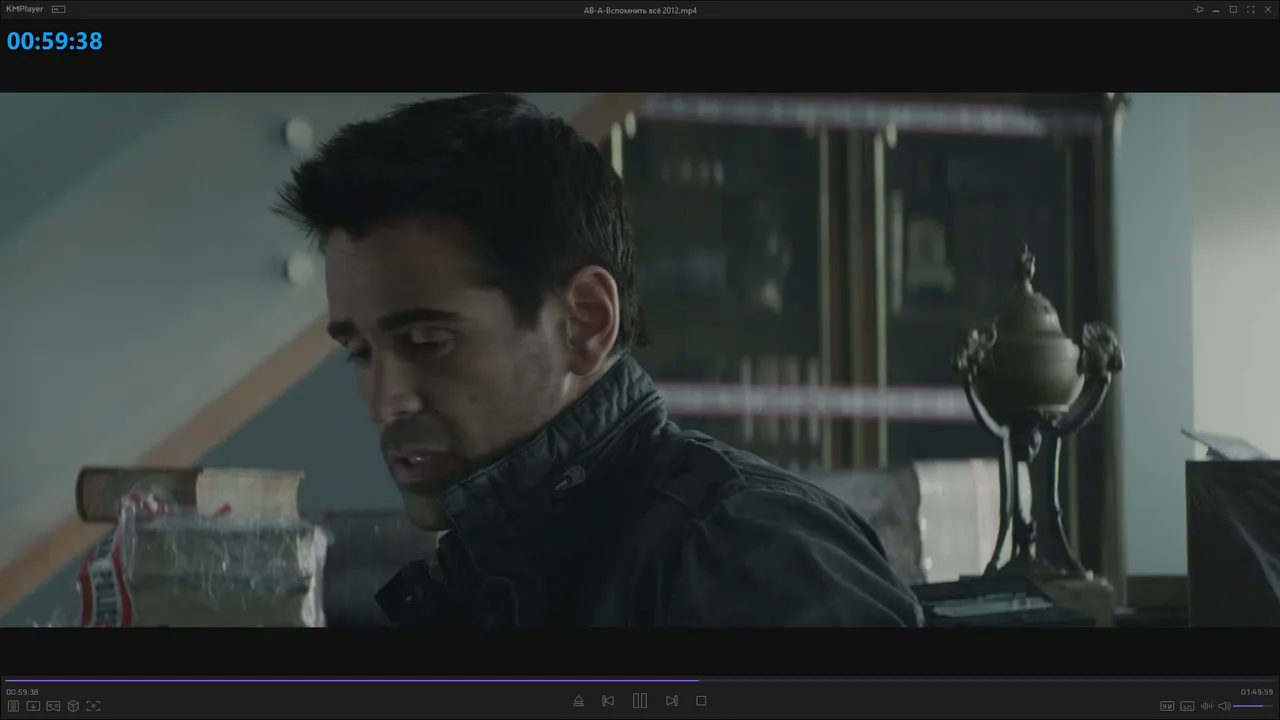1280x720 pixels.
Task: Open the playlist panel icon
Action: coord(13,706)
